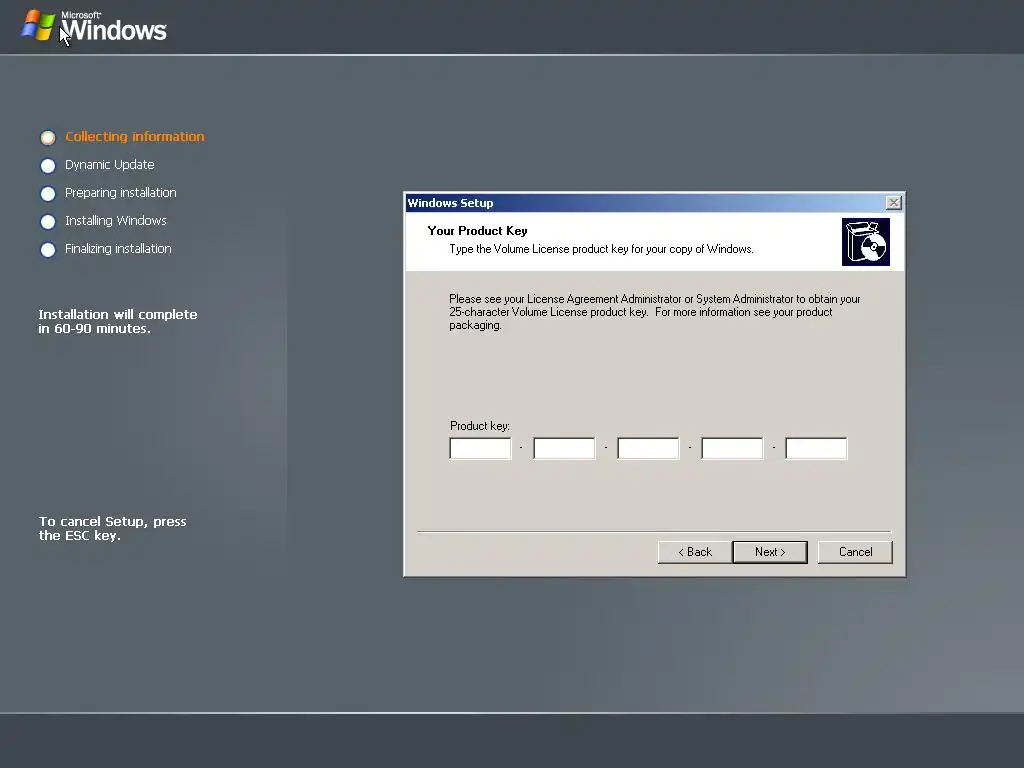The height and width of the screenshot is (768, 1024).
Task: Click the Finalizing installation step bullet
Action: coord(48,250)
